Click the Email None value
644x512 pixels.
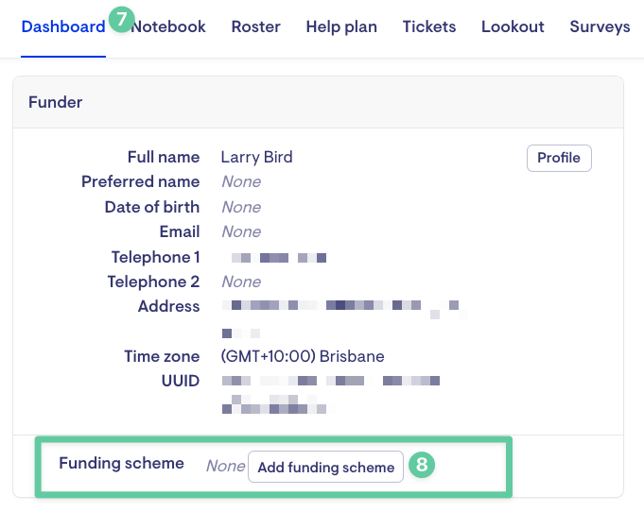[x=242, y=232]
